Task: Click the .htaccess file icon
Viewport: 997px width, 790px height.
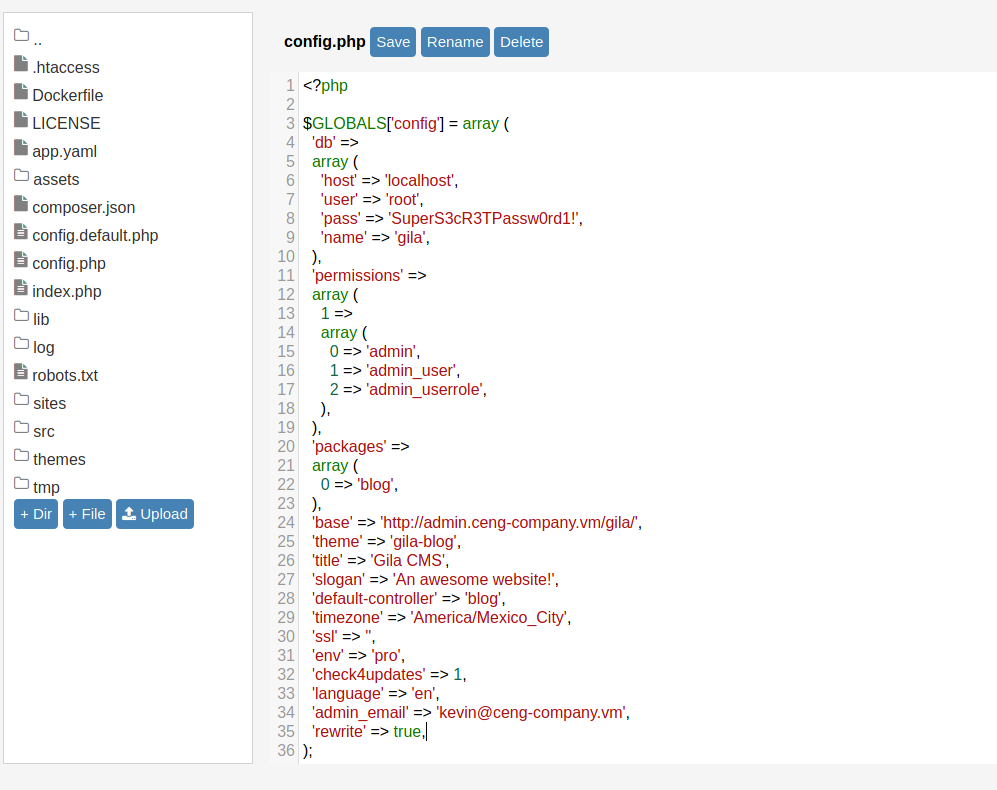Action: (x=21, y=64)
